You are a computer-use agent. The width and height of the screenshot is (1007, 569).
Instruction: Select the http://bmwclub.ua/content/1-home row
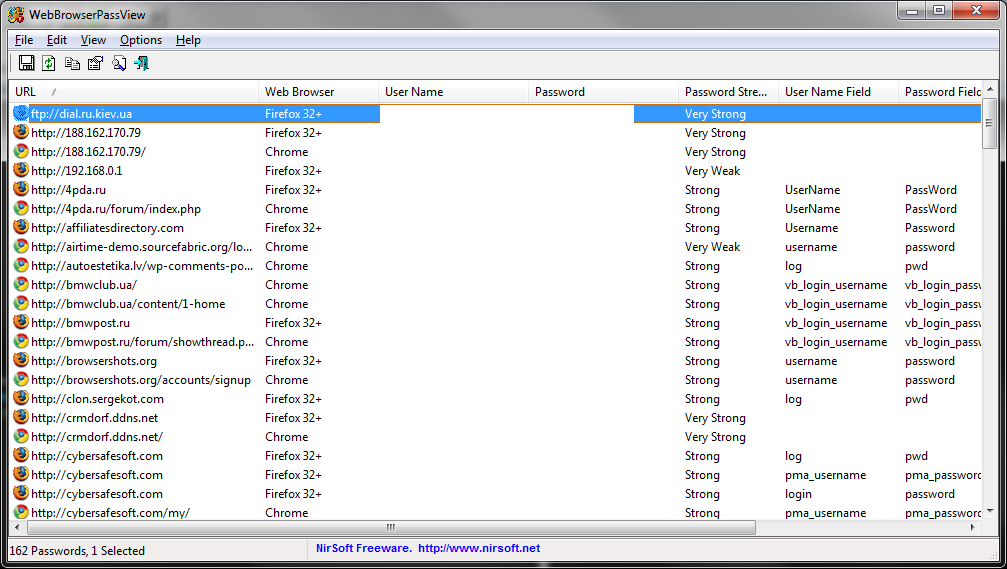pos(496,304)
